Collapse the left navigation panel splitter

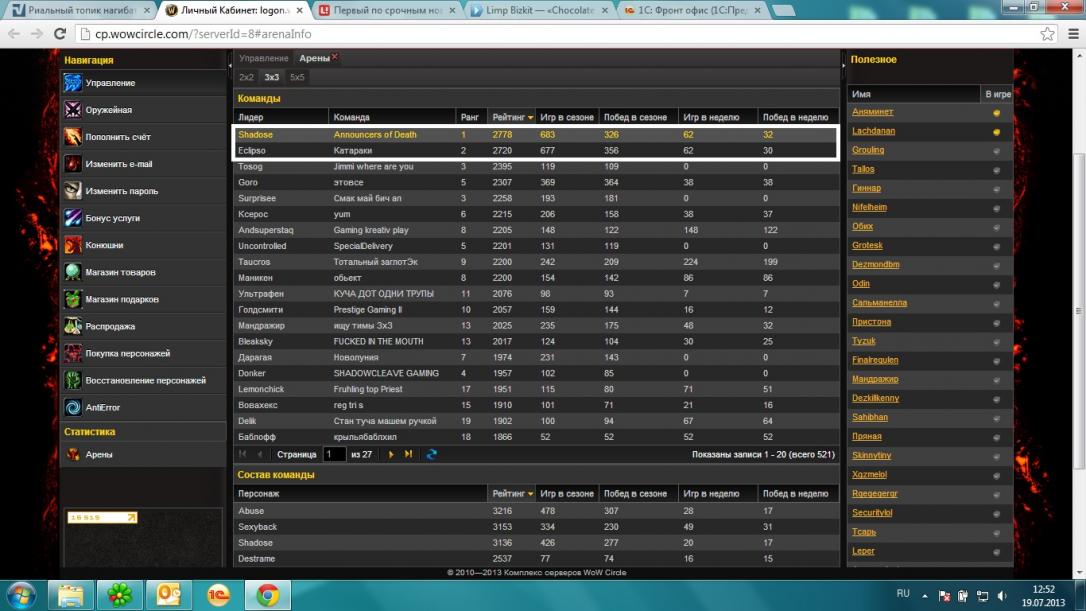click(x=230, y=300)
